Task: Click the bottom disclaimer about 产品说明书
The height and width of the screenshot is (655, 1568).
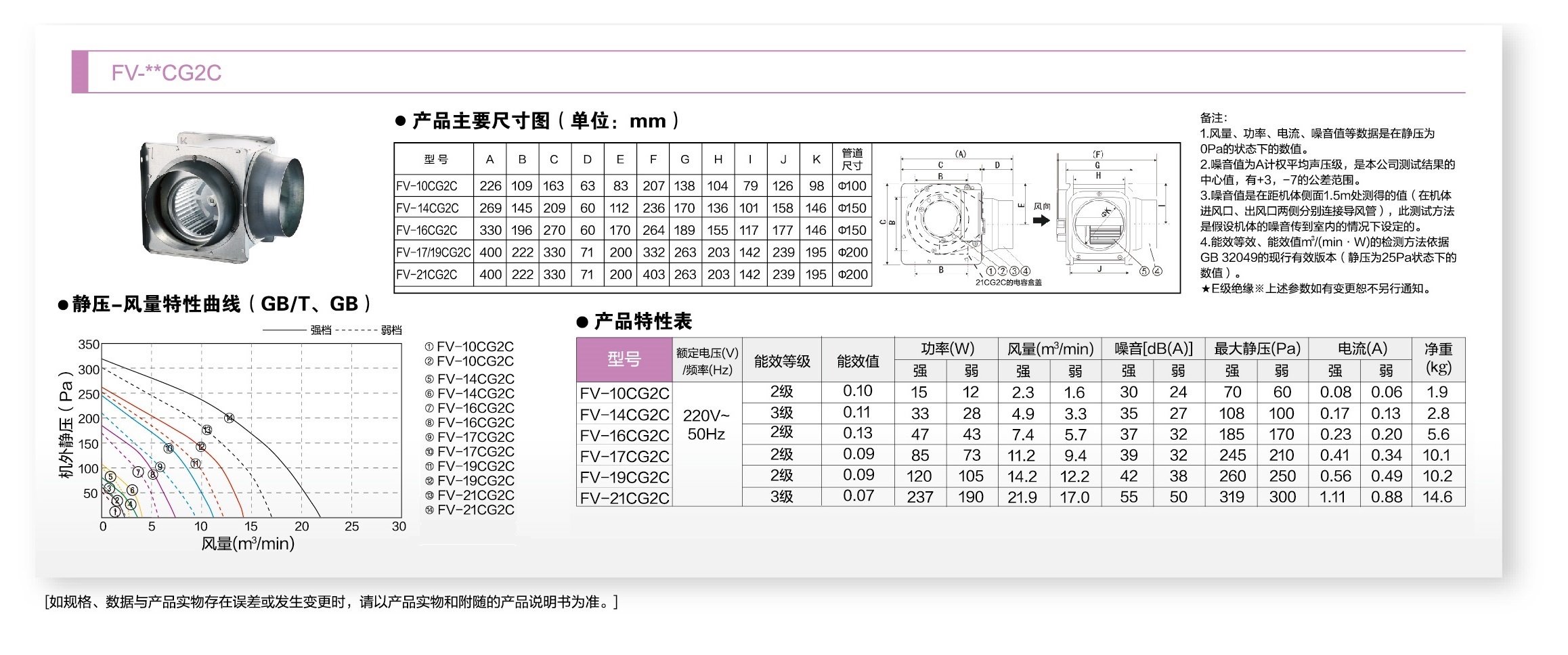Action: pyautogui.click(x=331, y=602)
